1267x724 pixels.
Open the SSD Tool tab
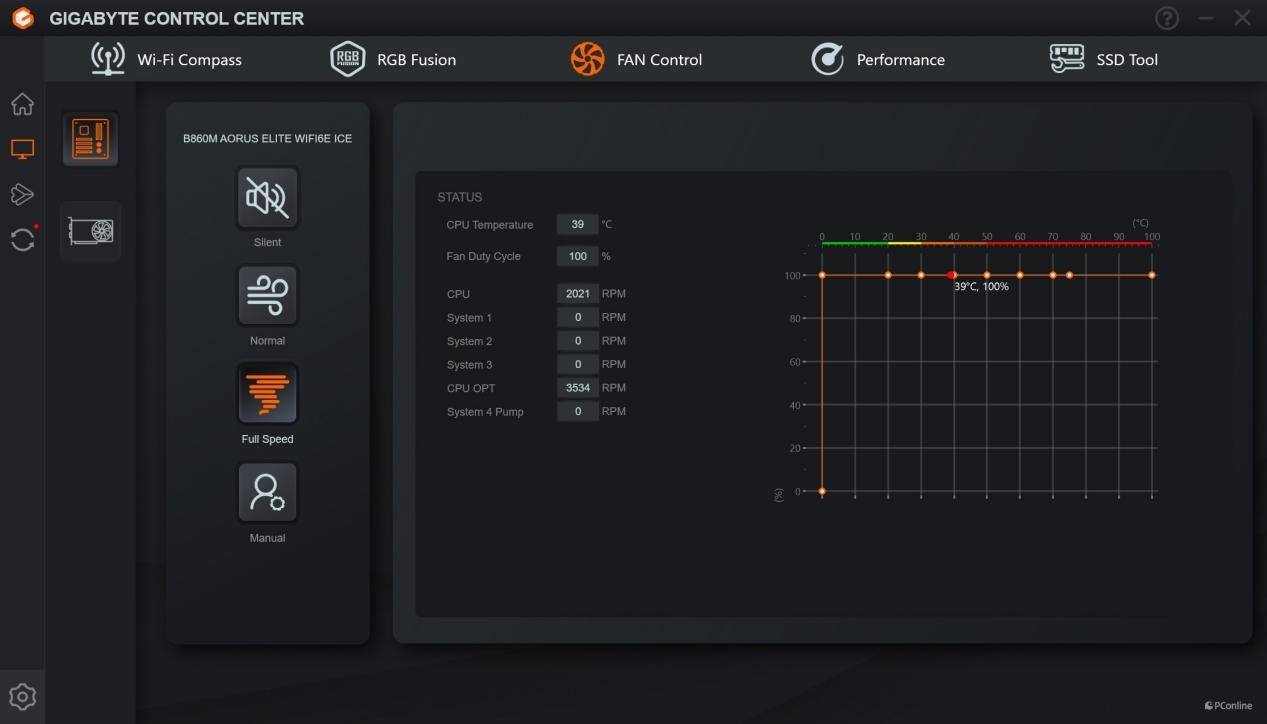click(1103, 60)
